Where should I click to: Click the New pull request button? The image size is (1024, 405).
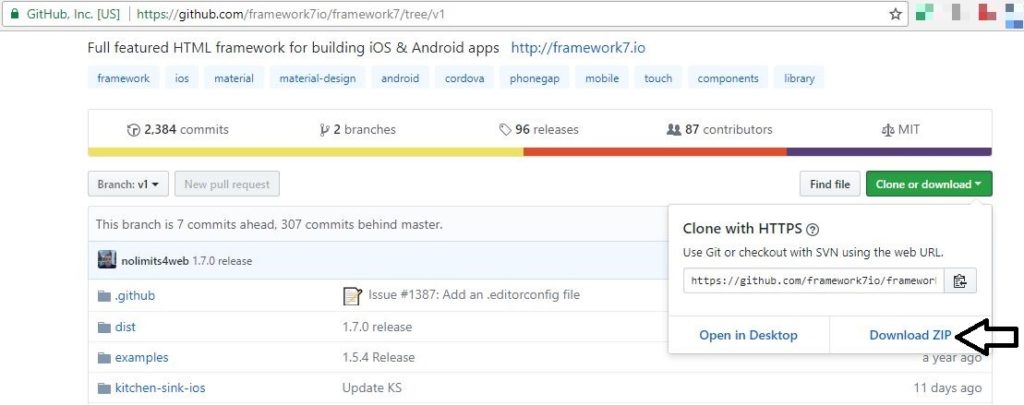[x=227, y=184]
